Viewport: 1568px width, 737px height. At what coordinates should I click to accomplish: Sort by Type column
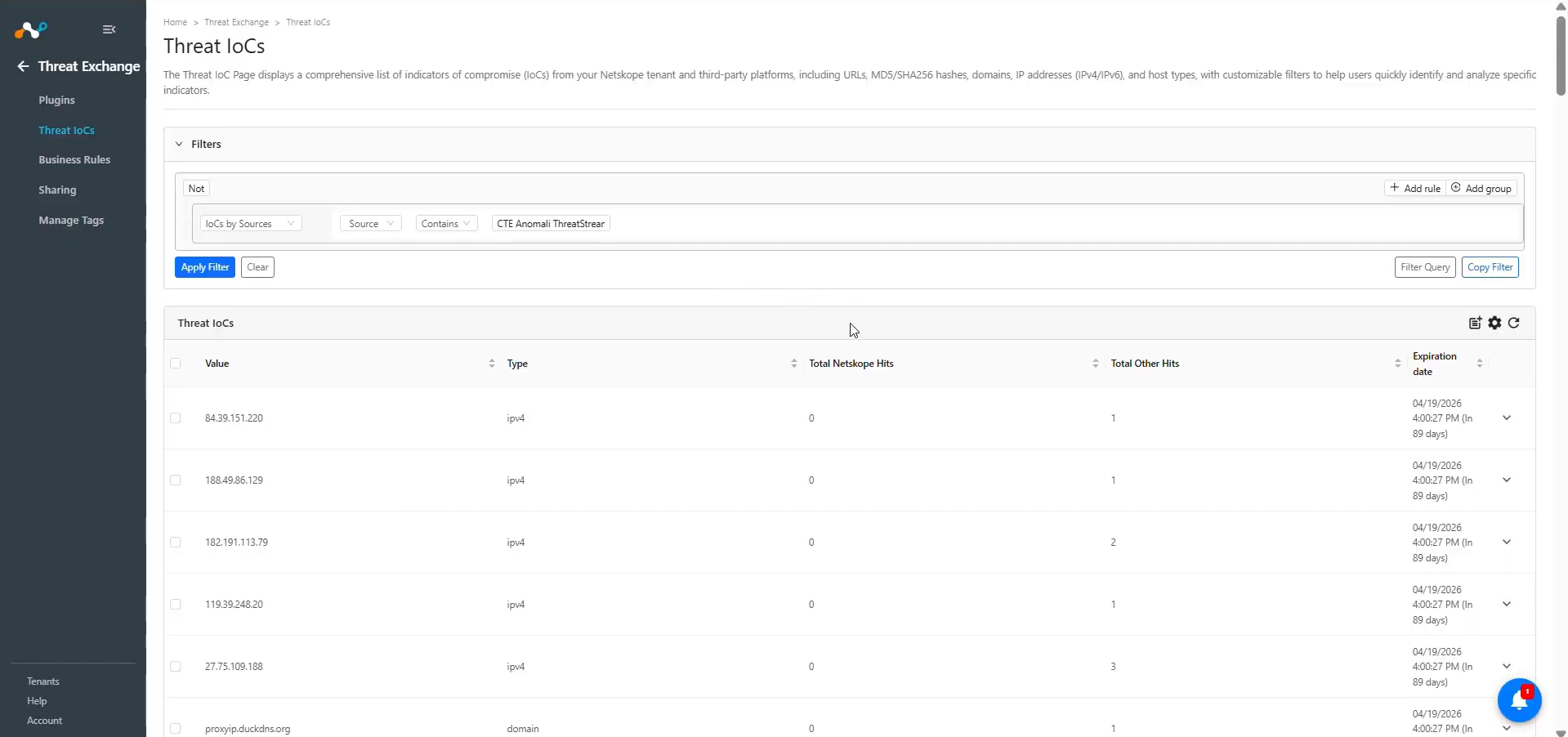tap(794, 364)
